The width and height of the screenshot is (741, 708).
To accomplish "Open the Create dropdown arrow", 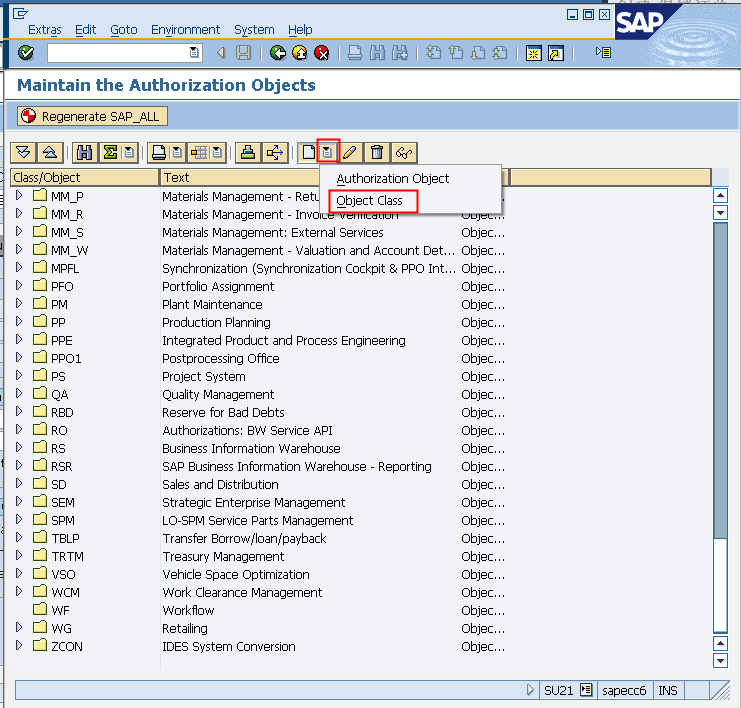I will click(327, 152).
